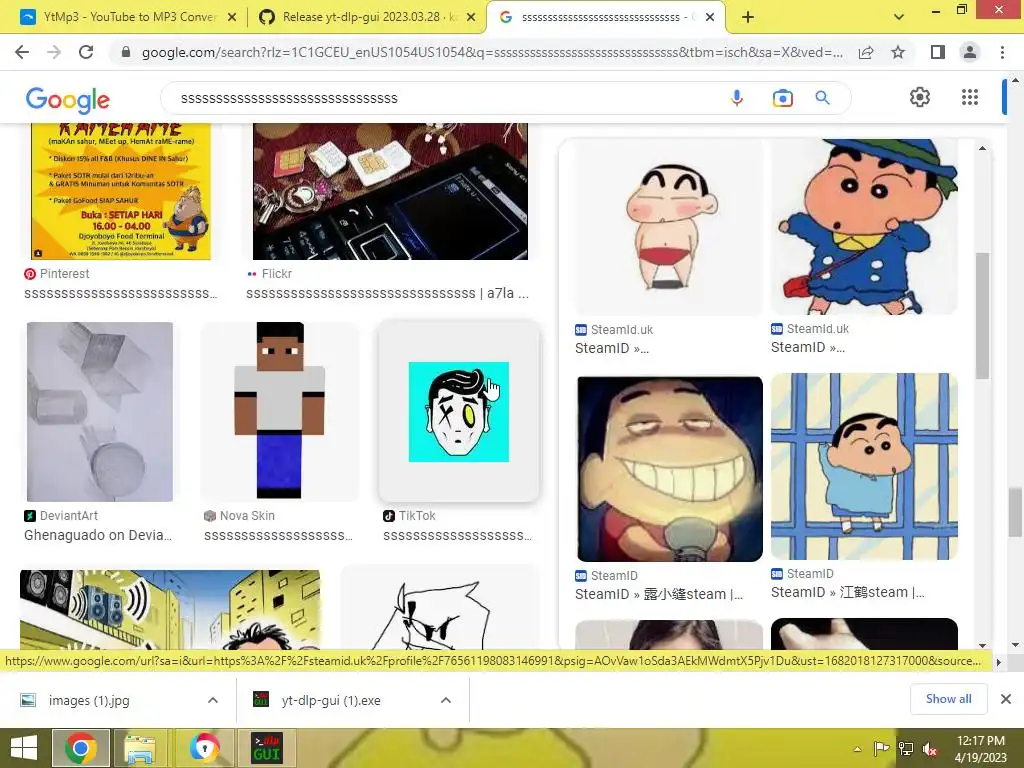Open the yt-dlp GUI taskbar app

267,748
